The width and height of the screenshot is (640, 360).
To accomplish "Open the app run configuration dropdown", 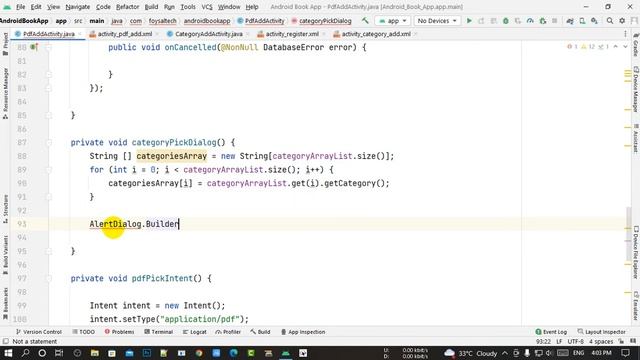I will coord(393,20).
